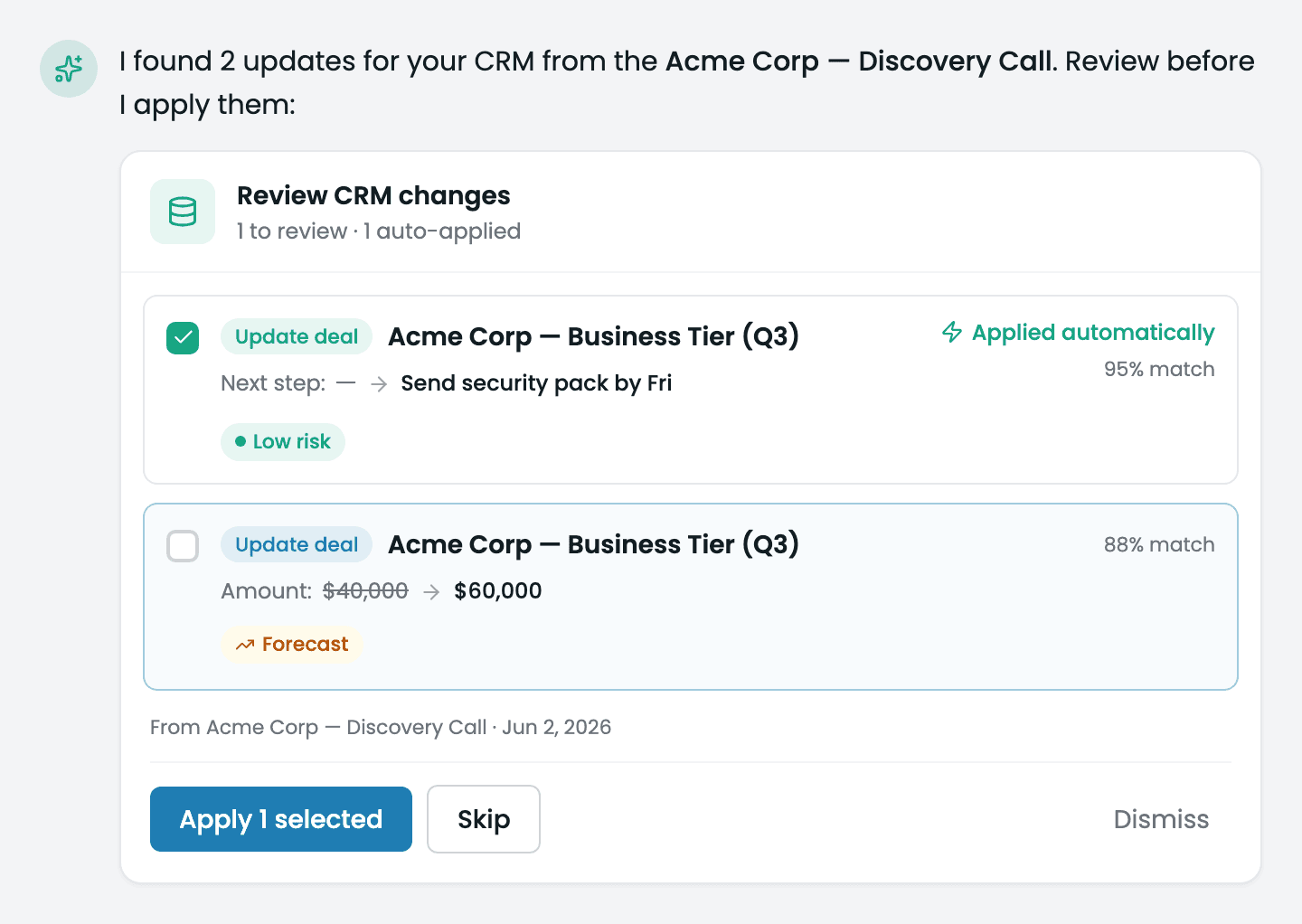Click the struck-through $40,000 amount
The height and width of the screenshot is (924, 1302).
pos(365,591)
